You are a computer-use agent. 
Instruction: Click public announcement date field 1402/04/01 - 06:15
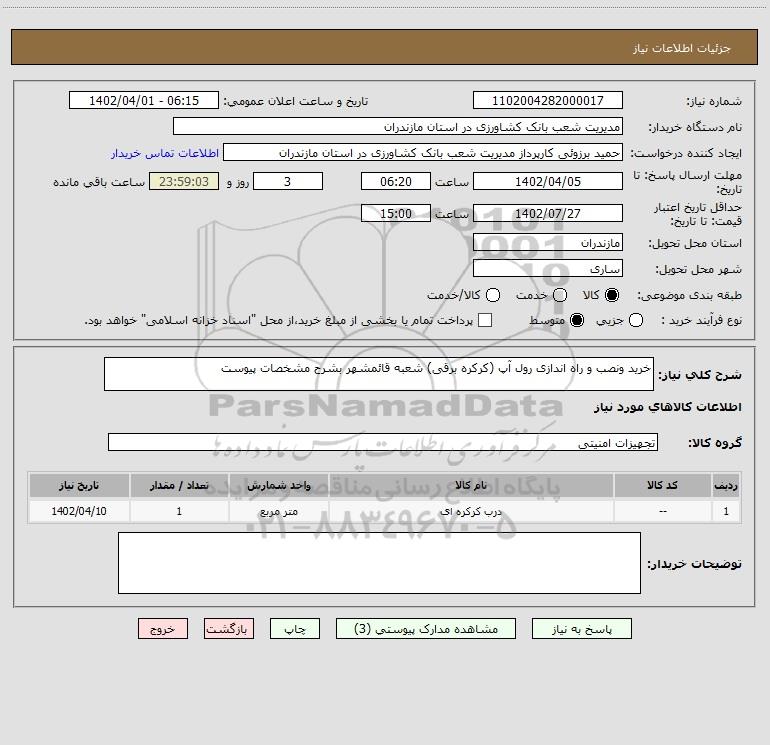144,100
